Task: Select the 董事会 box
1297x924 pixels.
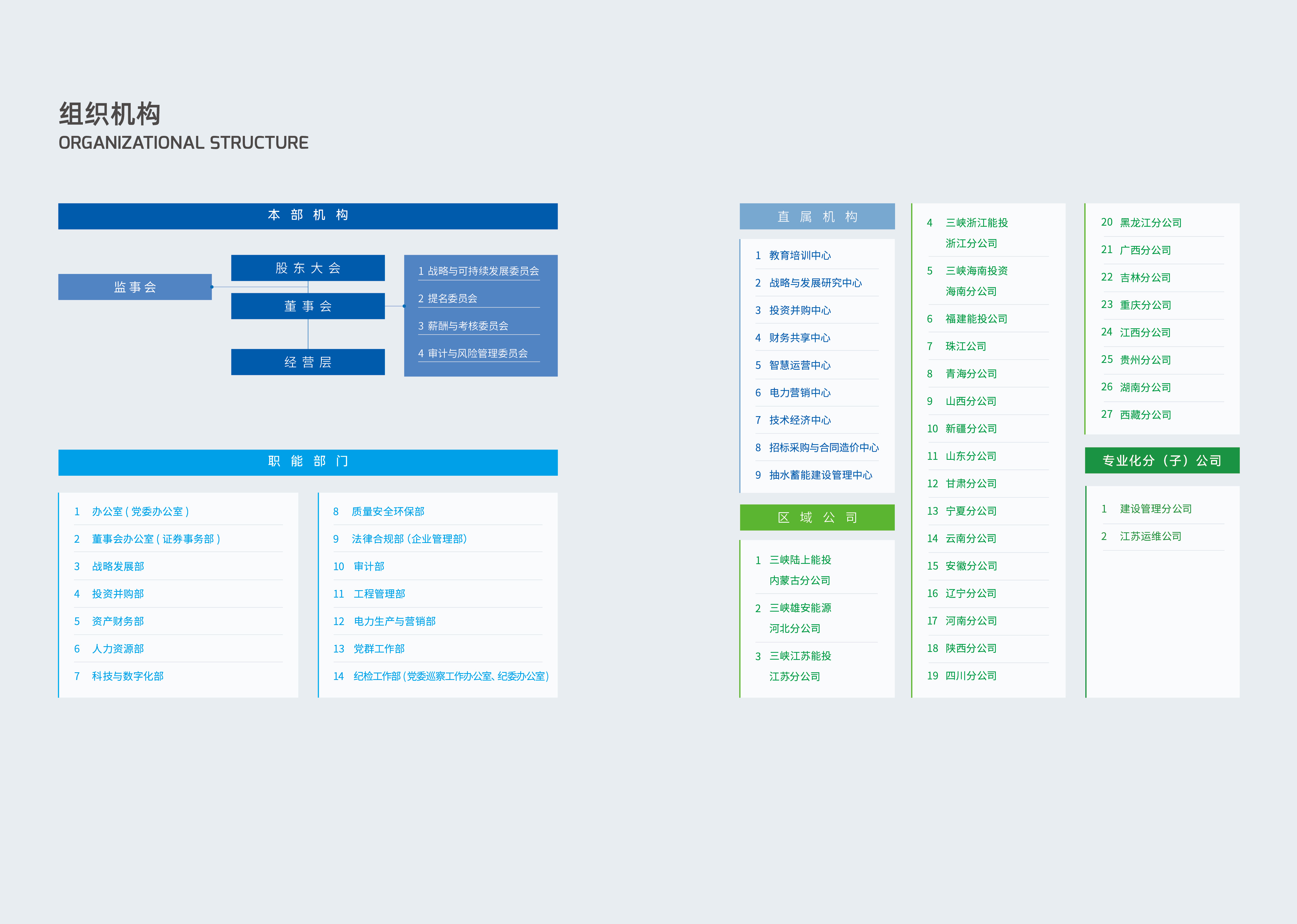Action: tap(307, 306)
